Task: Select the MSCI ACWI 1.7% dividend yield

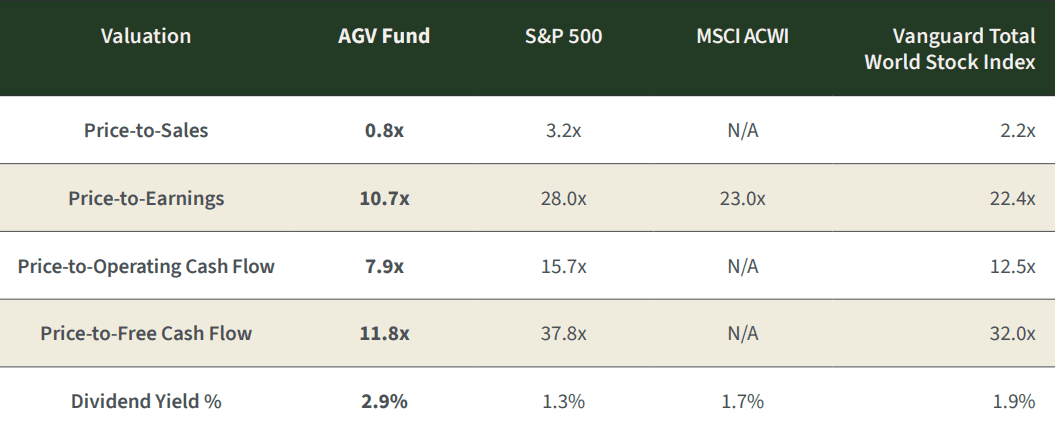Action: pos(742,402)
